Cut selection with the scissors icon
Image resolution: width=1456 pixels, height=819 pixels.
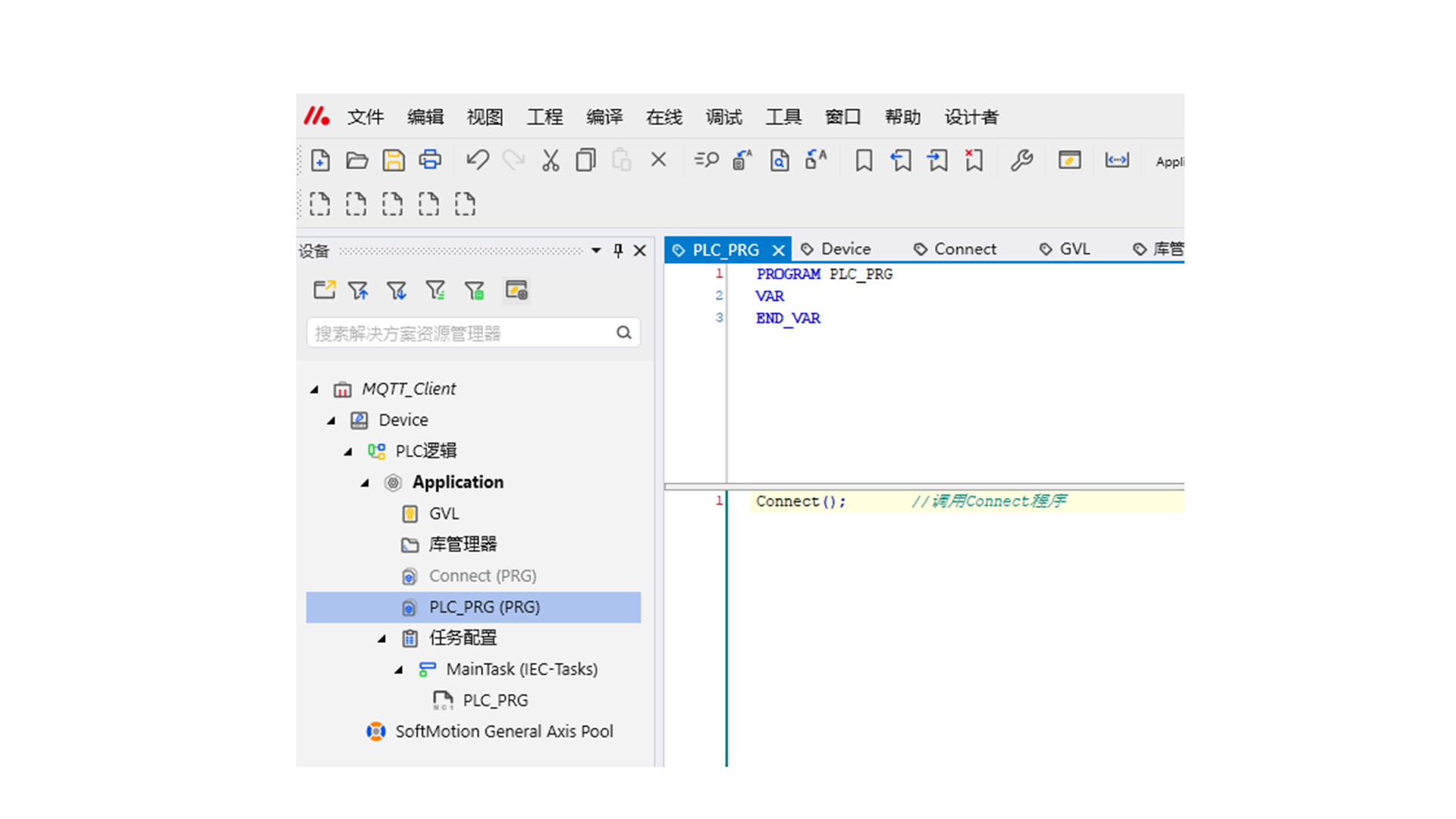(550, 160)
